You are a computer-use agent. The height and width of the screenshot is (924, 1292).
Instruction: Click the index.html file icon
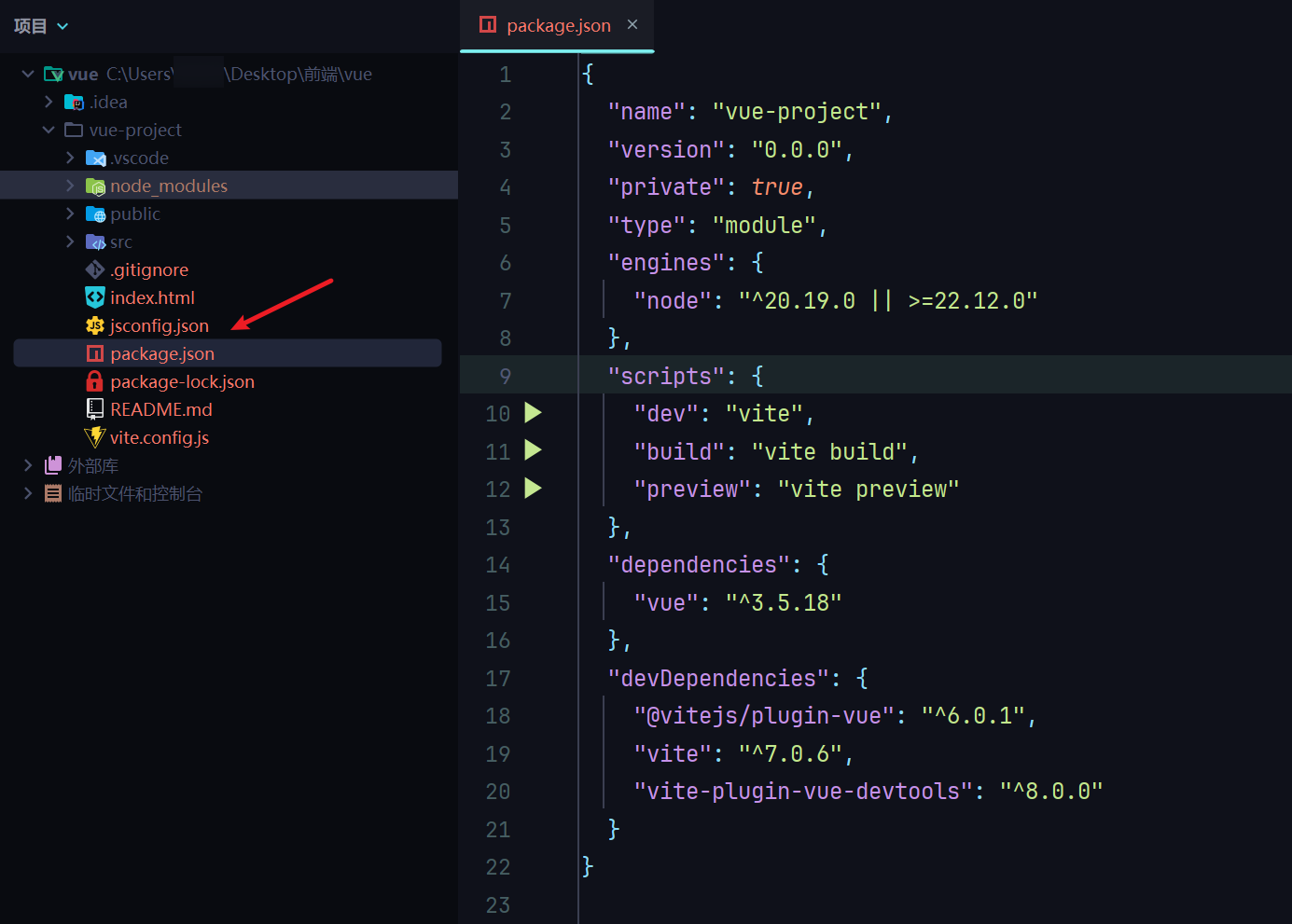tap(95, 297)
